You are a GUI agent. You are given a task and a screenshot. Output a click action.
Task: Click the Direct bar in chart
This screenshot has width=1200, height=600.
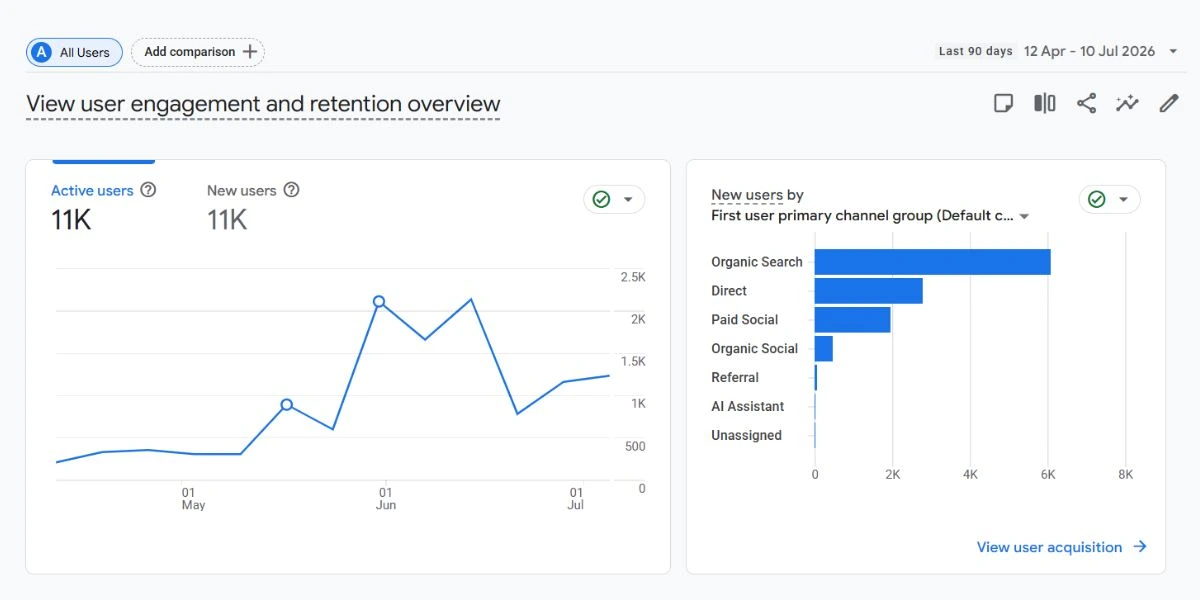pos(868,291)
